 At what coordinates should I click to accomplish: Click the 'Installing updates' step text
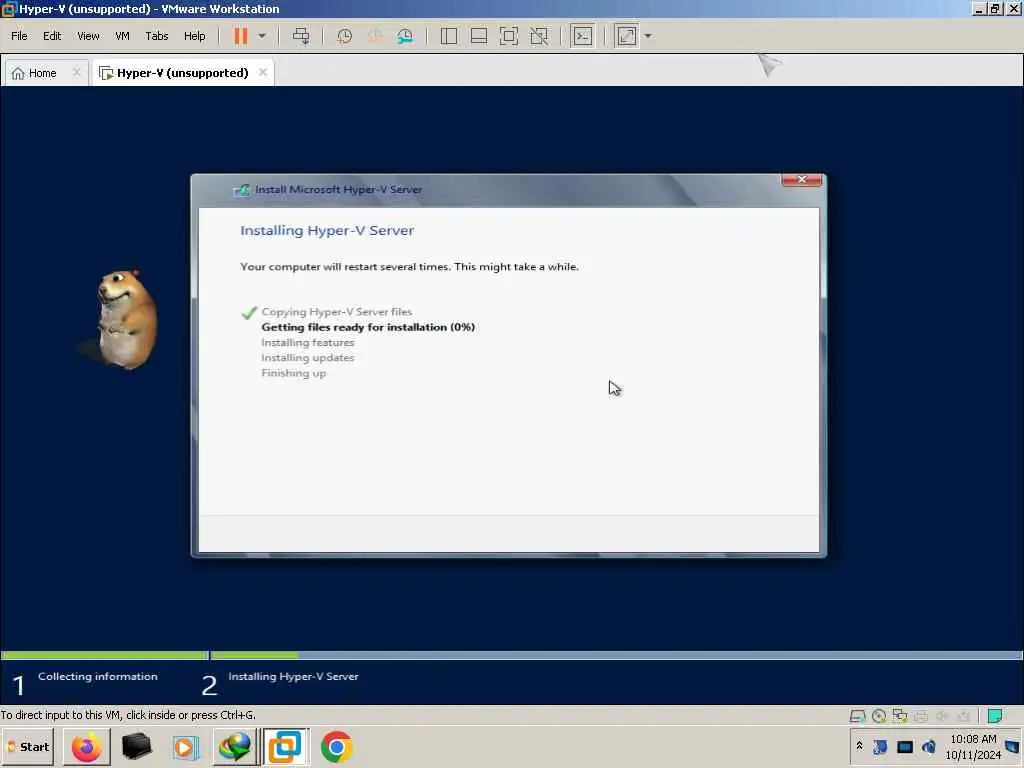308,358
